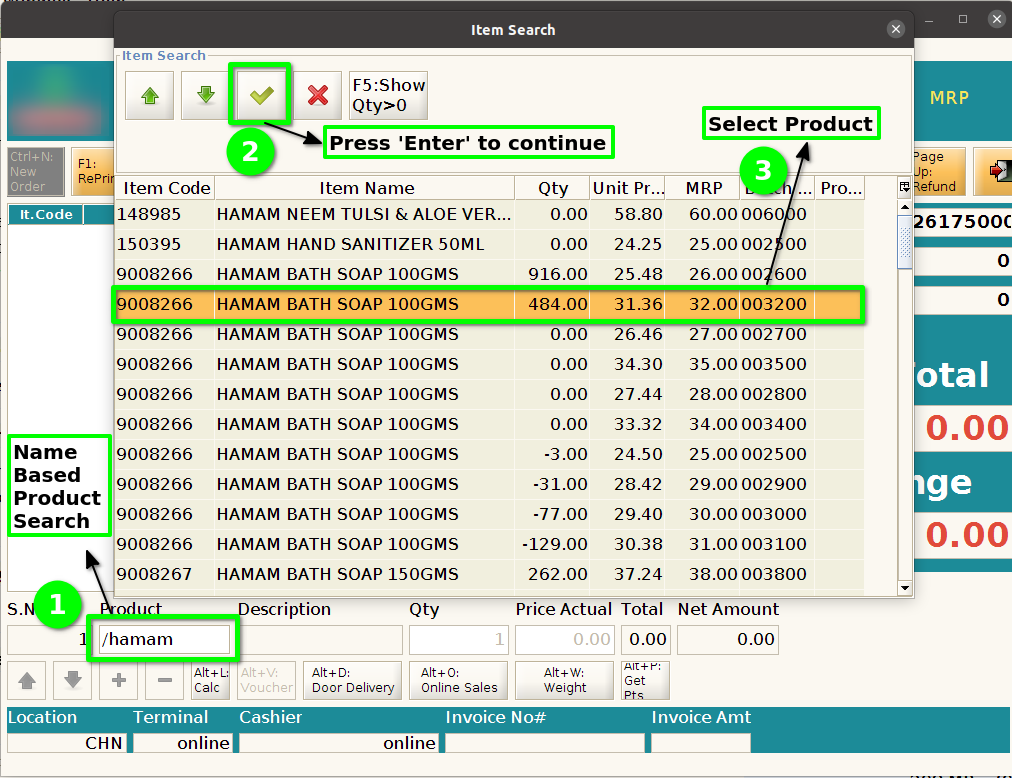Click the minus button to remove line
The image size is (1012, 778).
pyautogui.click(x=165, y=681)
